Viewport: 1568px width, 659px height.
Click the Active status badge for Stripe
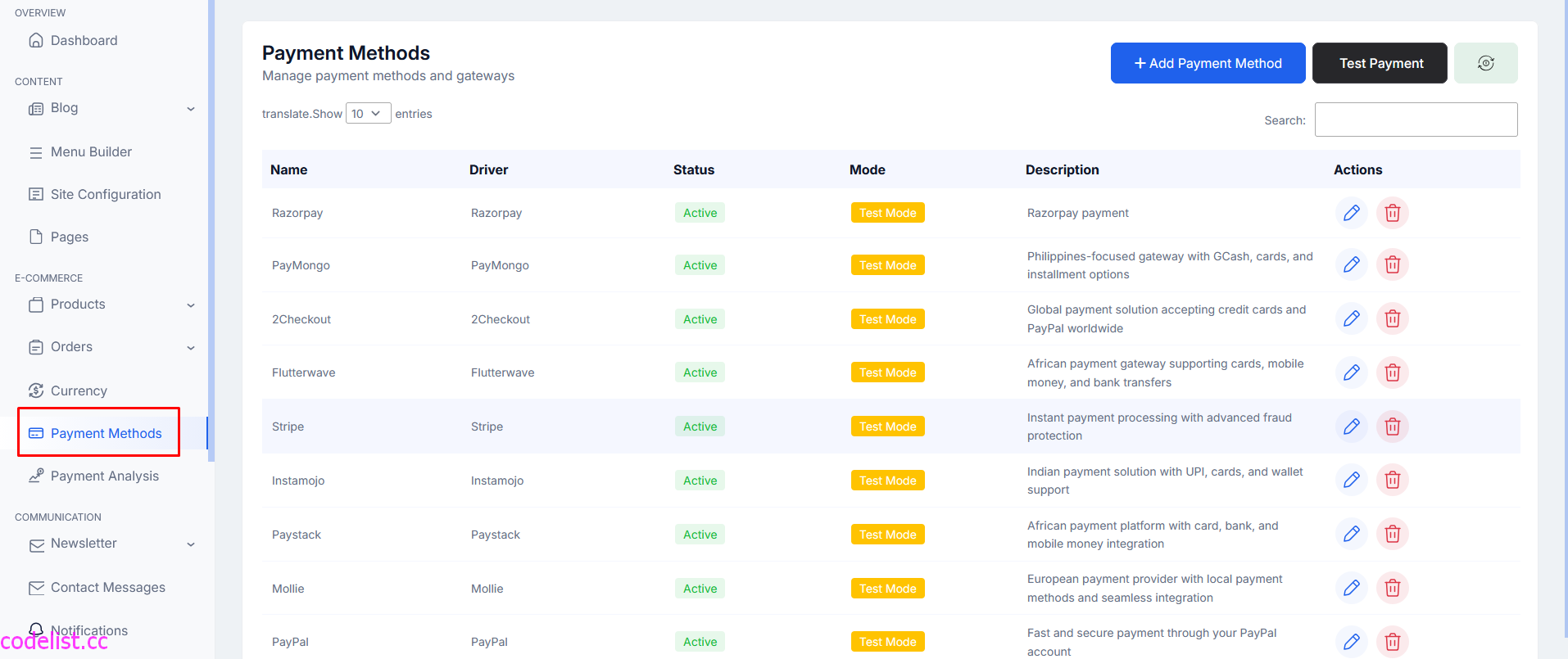click(700, 427)
